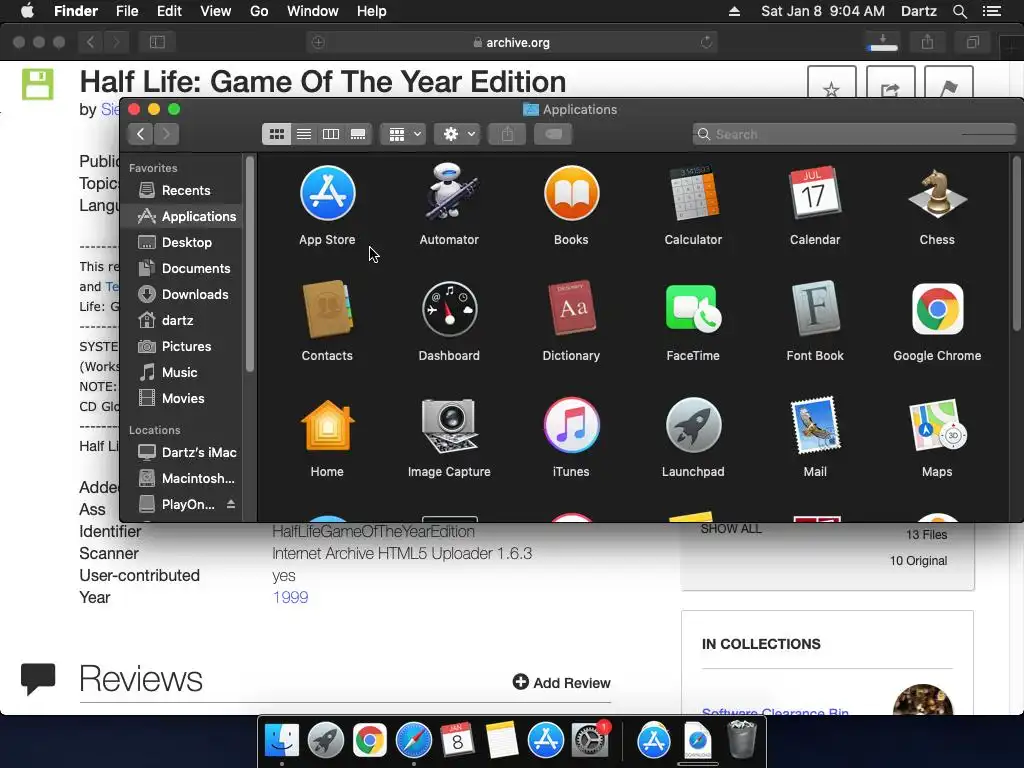Select Google Chrome in Applications folder

(x=937, y=309)
